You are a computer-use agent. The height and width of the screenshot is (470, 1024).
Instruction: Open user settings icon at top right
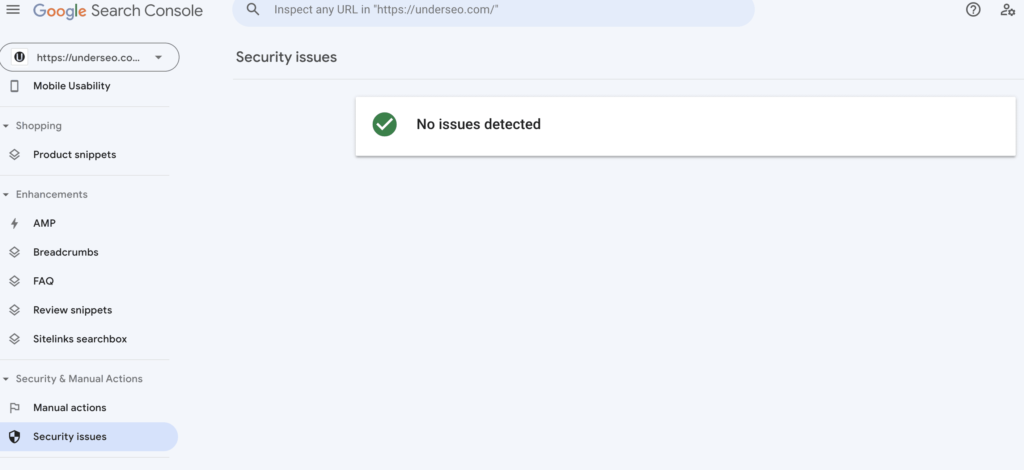(x=1007, y=10)
